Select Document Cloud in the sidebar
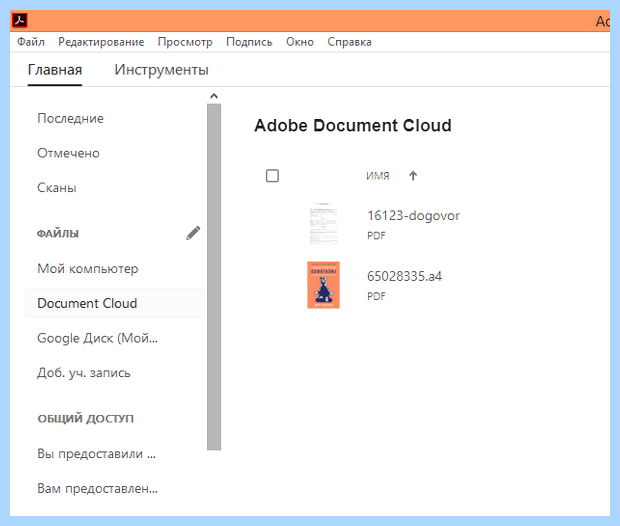 coord(115,303)
